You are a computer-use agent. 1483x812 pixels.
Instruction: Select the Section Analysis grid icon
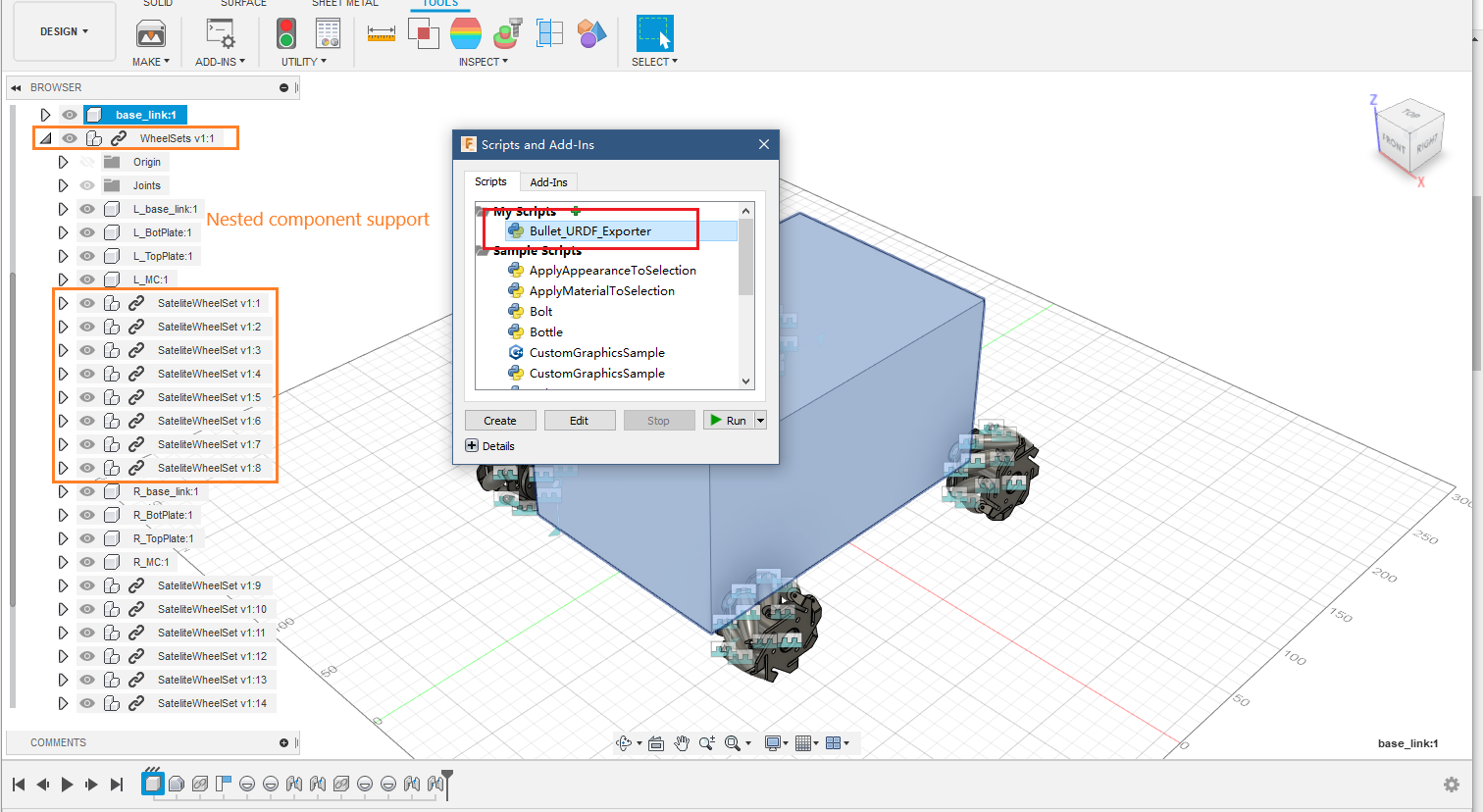tap(550, 34)
